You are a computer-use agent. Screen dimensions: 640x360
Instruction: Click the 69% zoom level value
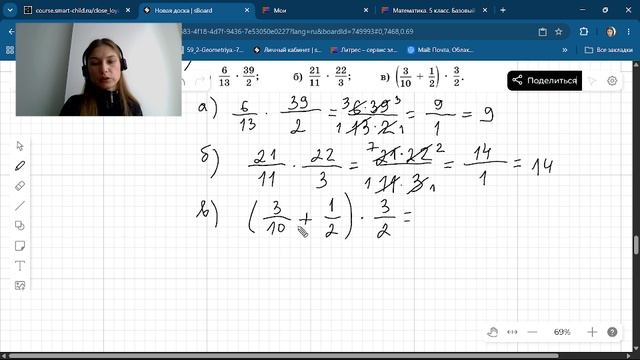point(562,332)
